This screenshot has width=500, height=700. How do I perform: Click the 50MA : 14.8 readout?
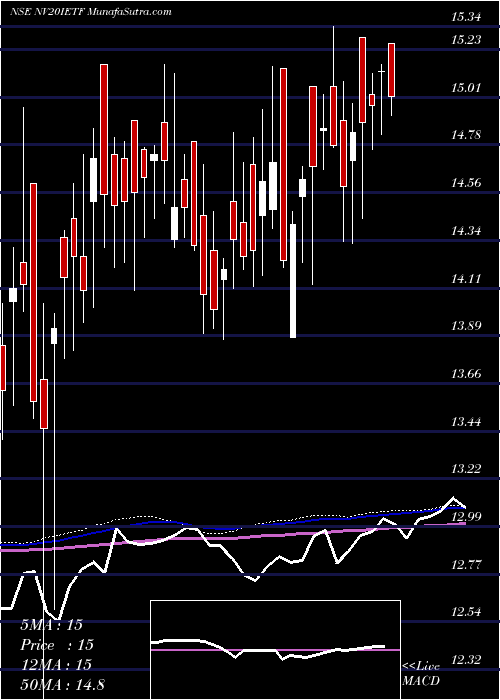63,684
